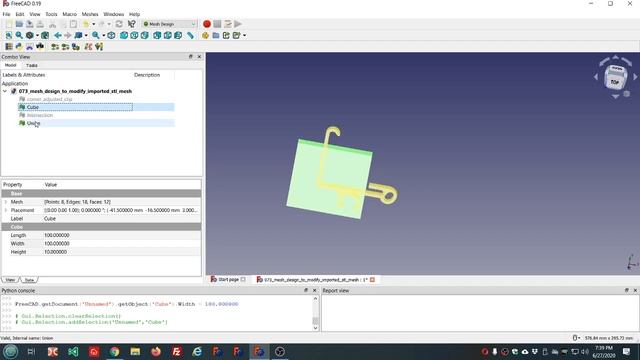Open the Windows menu

[113, 14]
